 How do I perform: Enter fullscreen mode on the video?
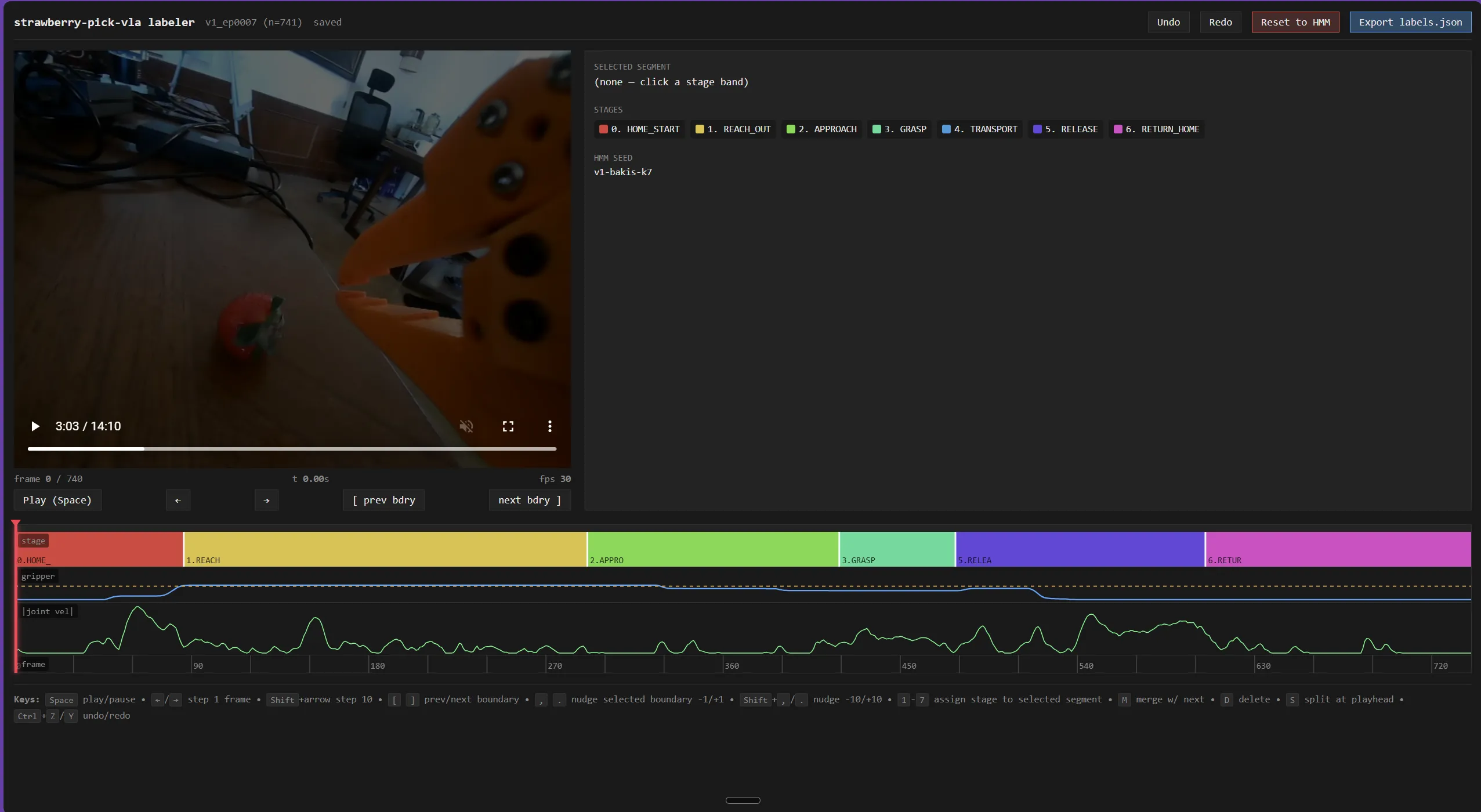508,426
